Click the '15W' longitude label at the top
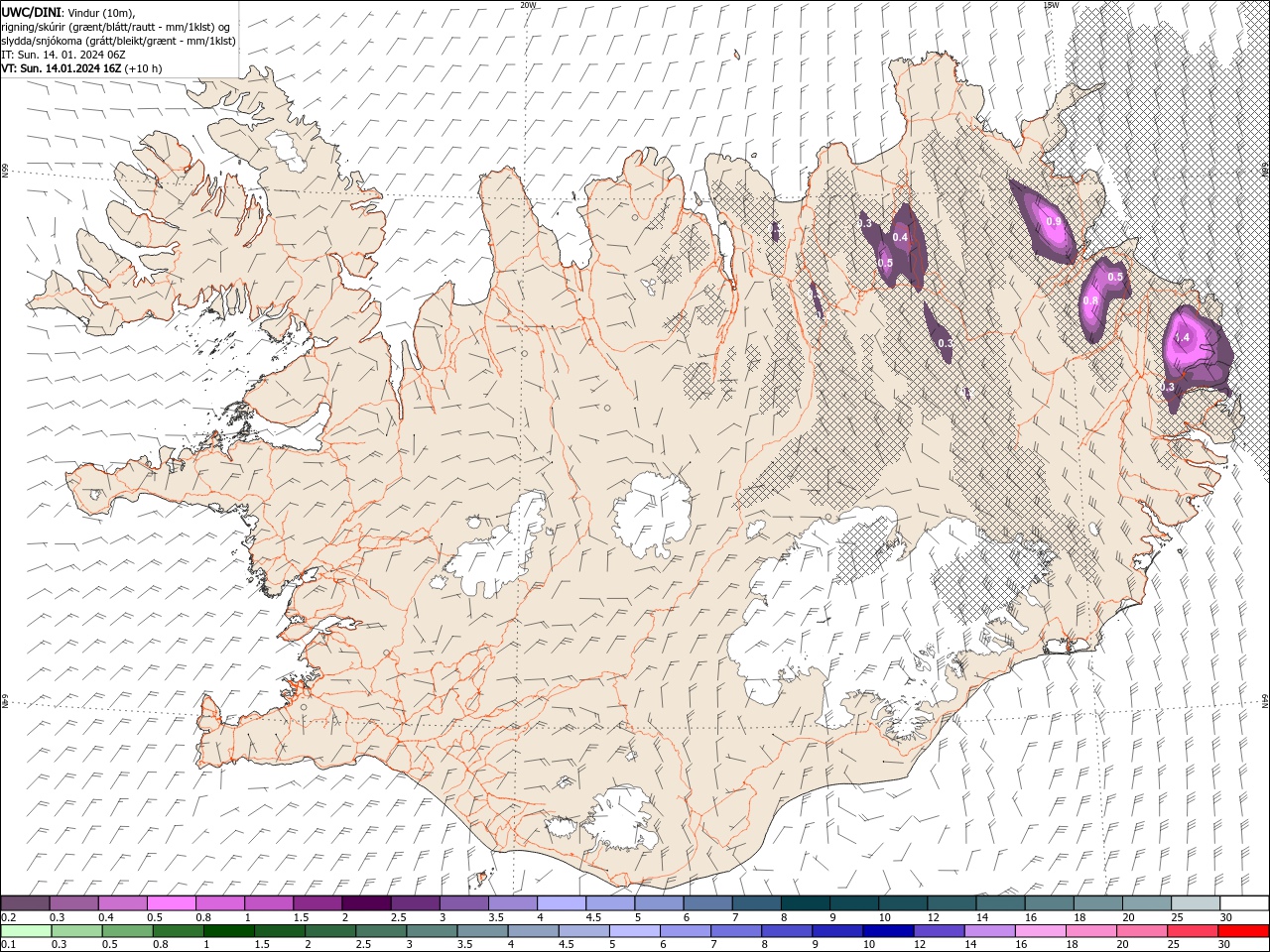Screen dimensions: 1270x952 [x=1051, y=5]
